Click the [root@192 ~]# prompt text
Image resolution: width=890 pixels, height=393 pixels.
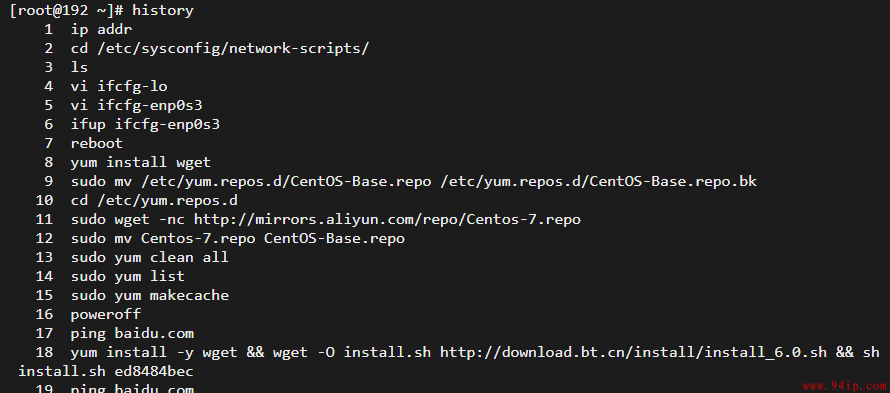tap(66, 11)
